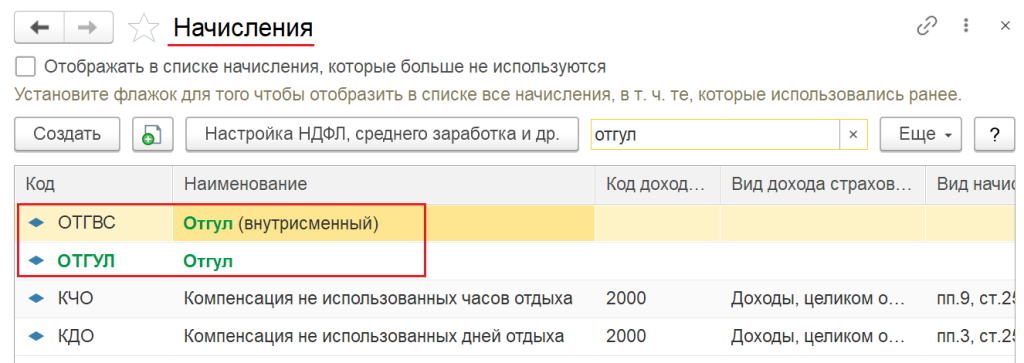Copy link using the chain icon
The height and width of the screenshot is (363, 1024).
click(x=926, y=26)
